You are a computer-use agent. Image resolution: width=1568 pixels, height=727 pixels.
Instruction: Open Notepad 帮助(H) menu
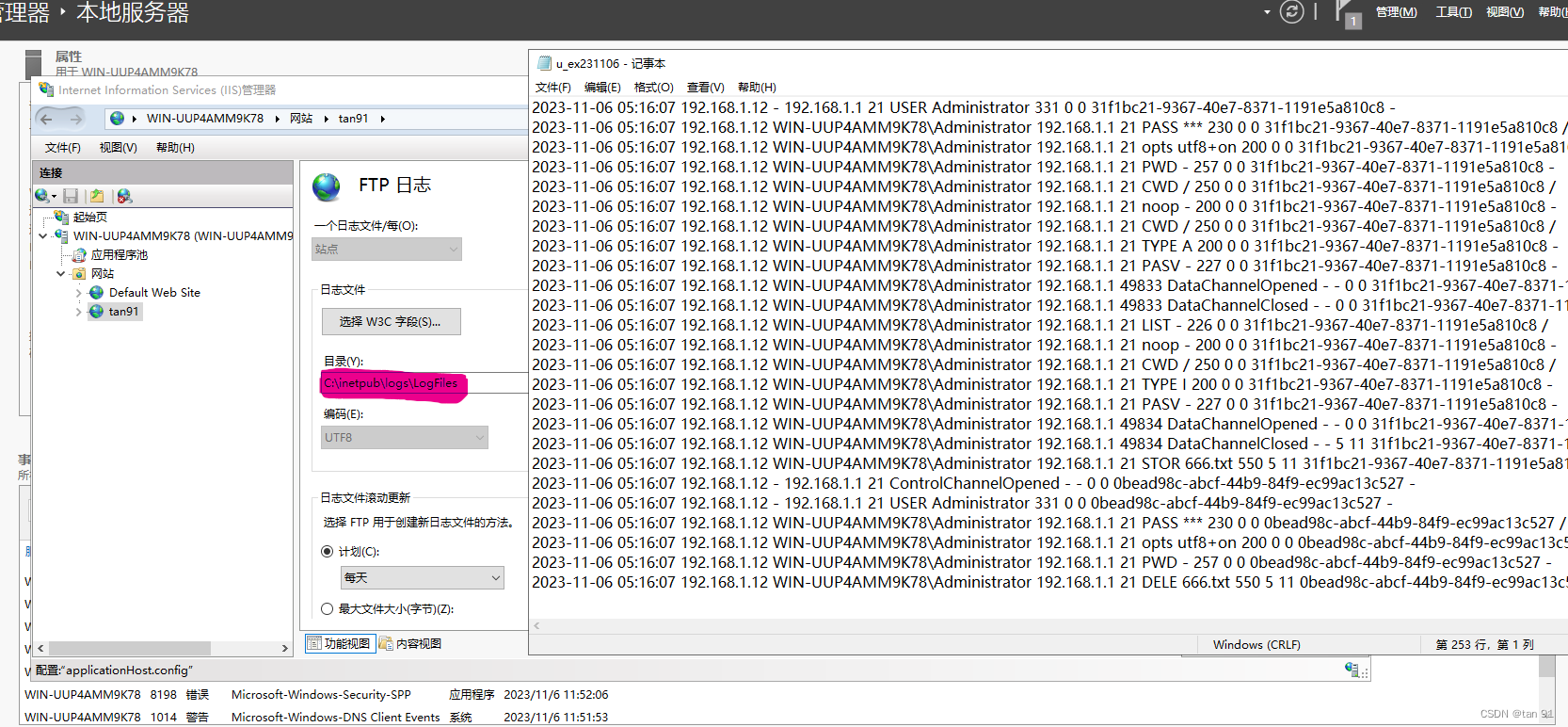(x=757, y=87)
